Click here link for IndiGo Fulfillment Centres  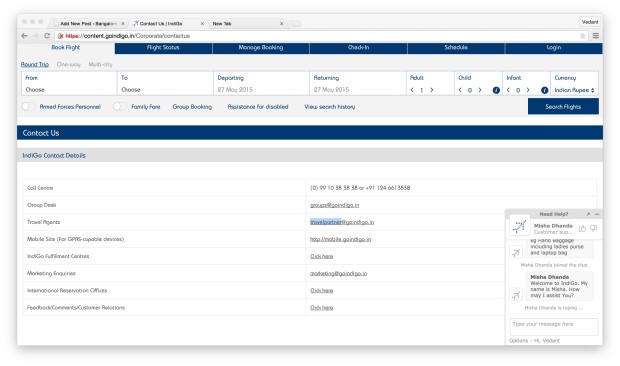click(x=321, y=256)
